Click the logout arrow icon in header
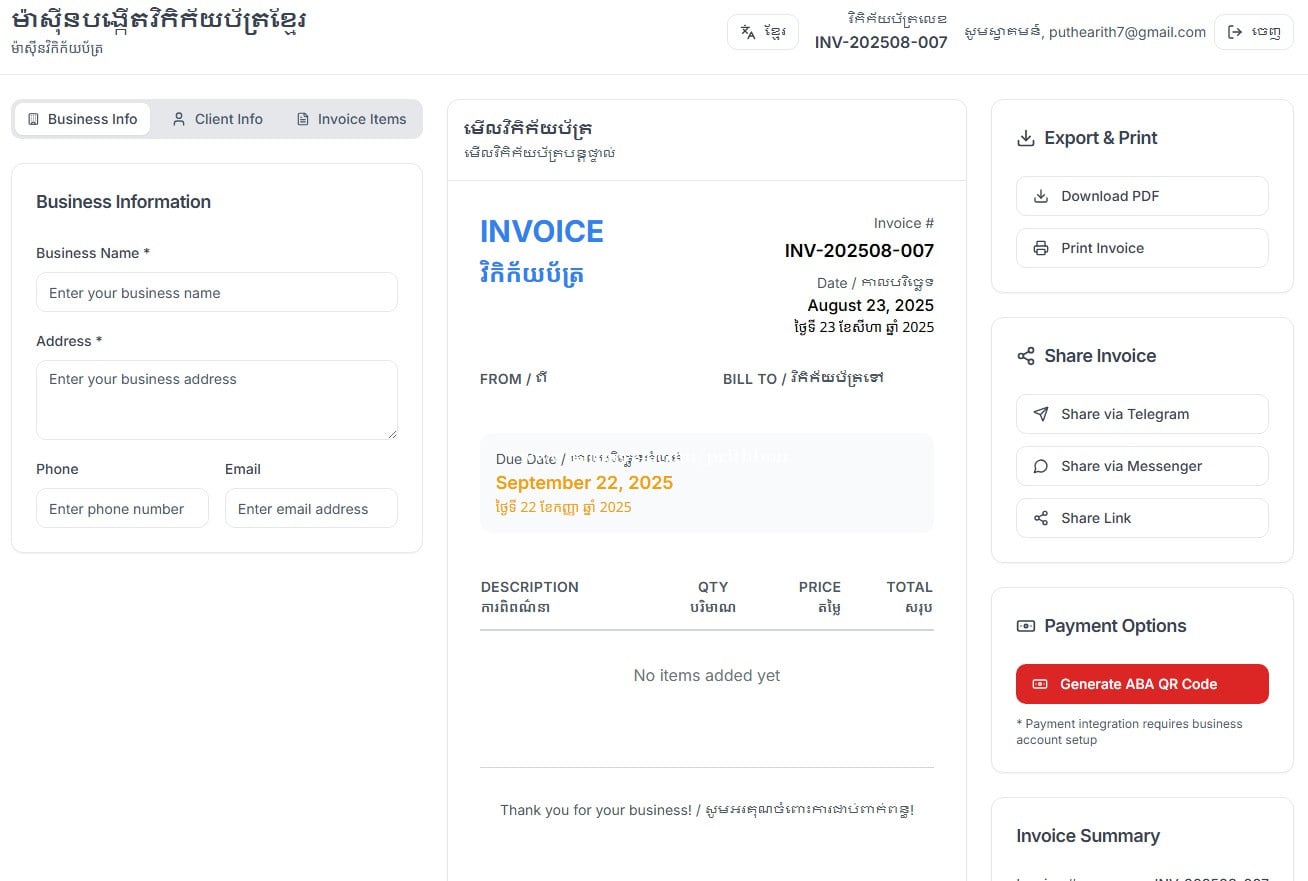Screen dimensions: 1308x881 coord(1235,32)
